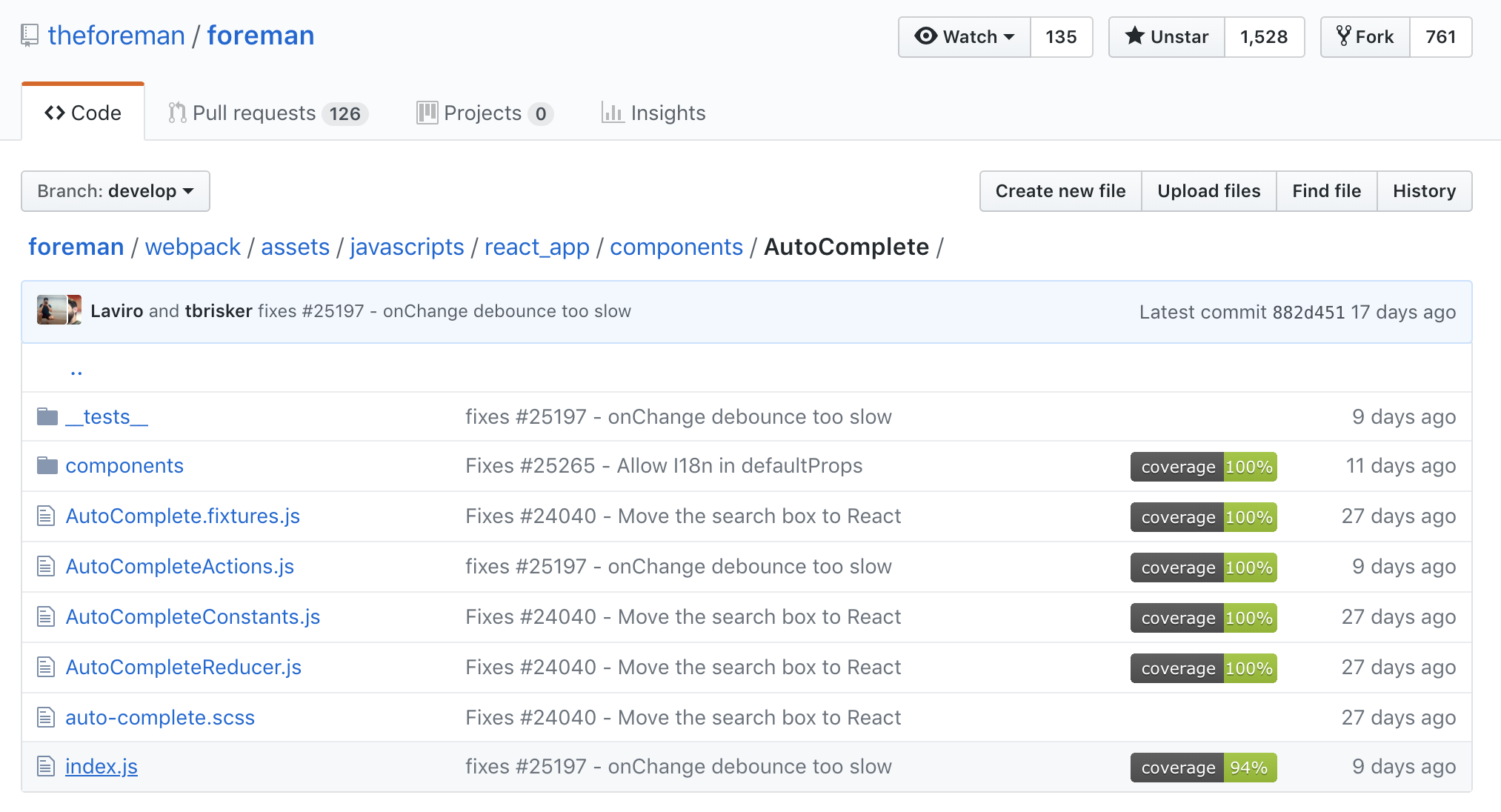Click the repository book icon beside theforeman

tap(30, 35)
